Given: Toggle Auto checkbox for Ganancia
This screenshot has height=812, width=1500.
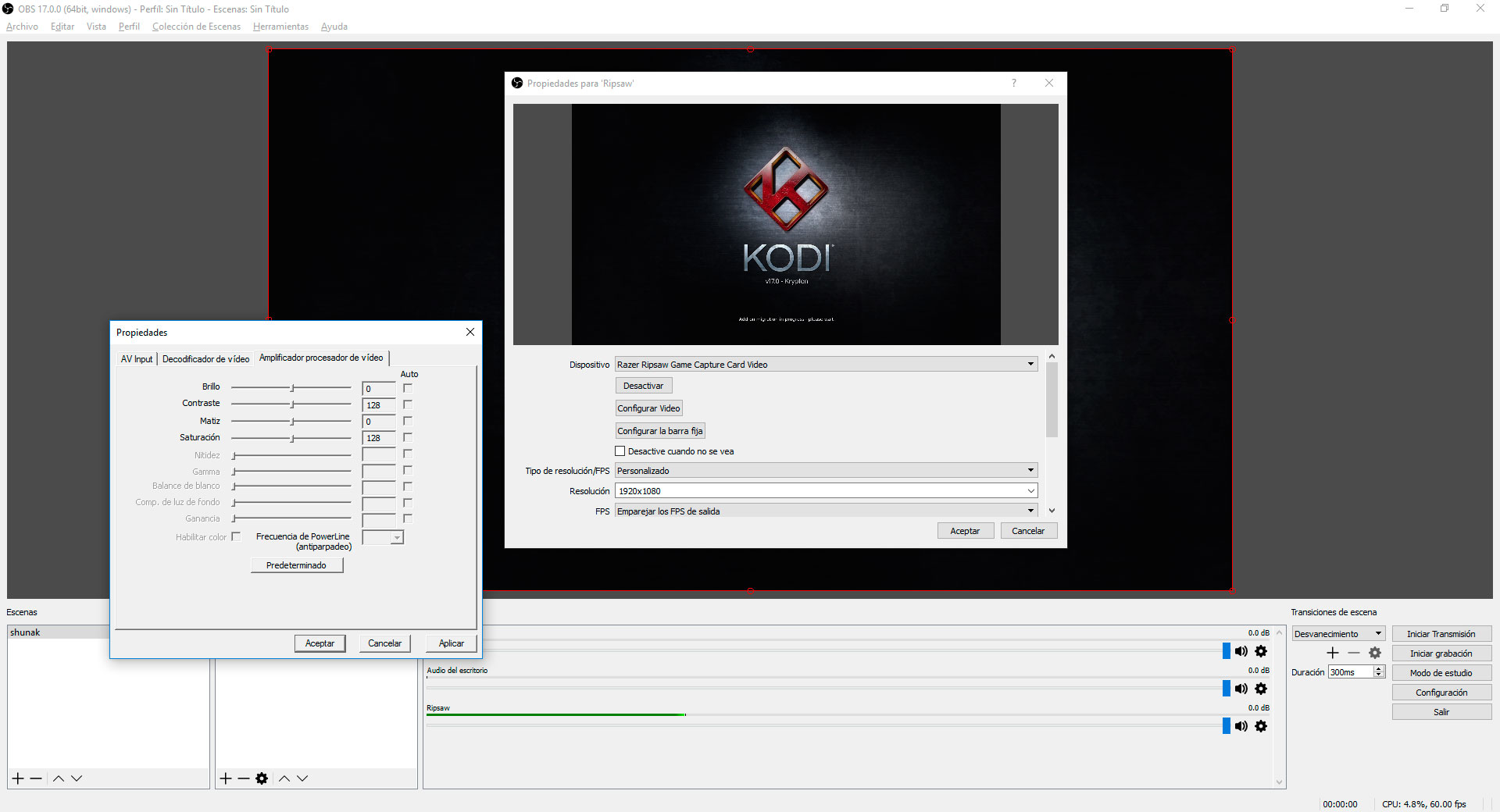Looking at the screenshot, I should 408,518.
